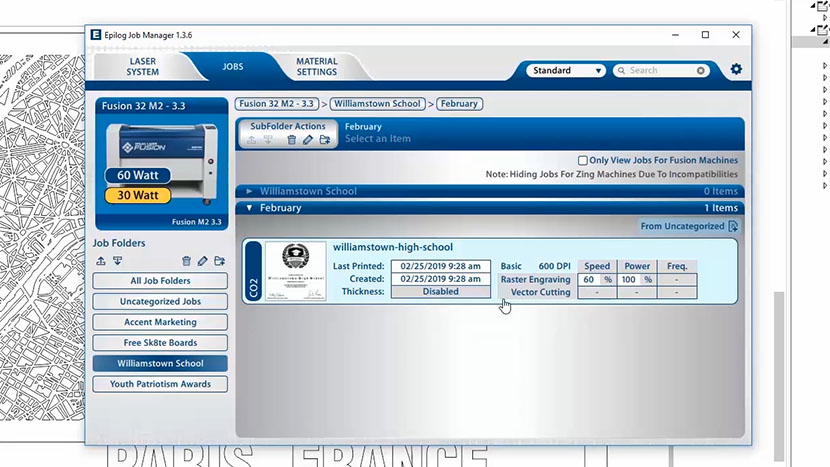This screenshot has width=830, height=467.
Task: Click the Job Folders delete trash icon
Action: [185, 261]
